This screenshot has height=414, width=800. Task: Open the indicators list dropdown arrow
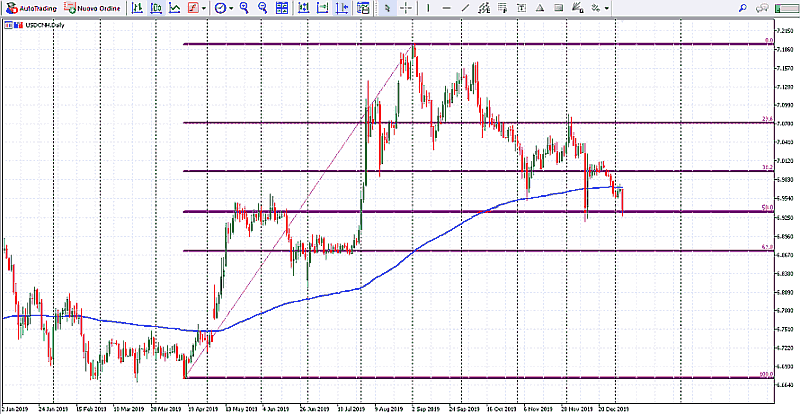[204, 8]
